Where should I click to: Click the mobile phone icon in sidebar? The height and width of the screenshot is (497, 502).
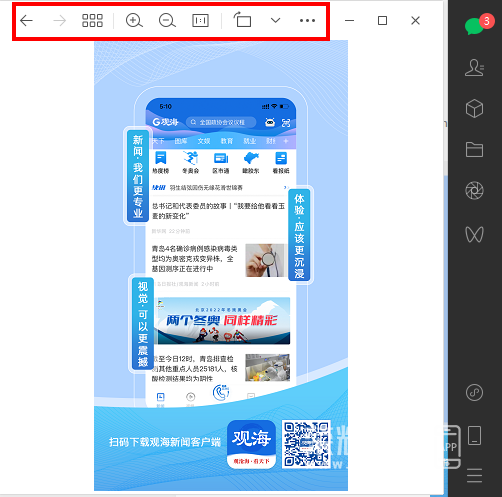coord(474,435)
